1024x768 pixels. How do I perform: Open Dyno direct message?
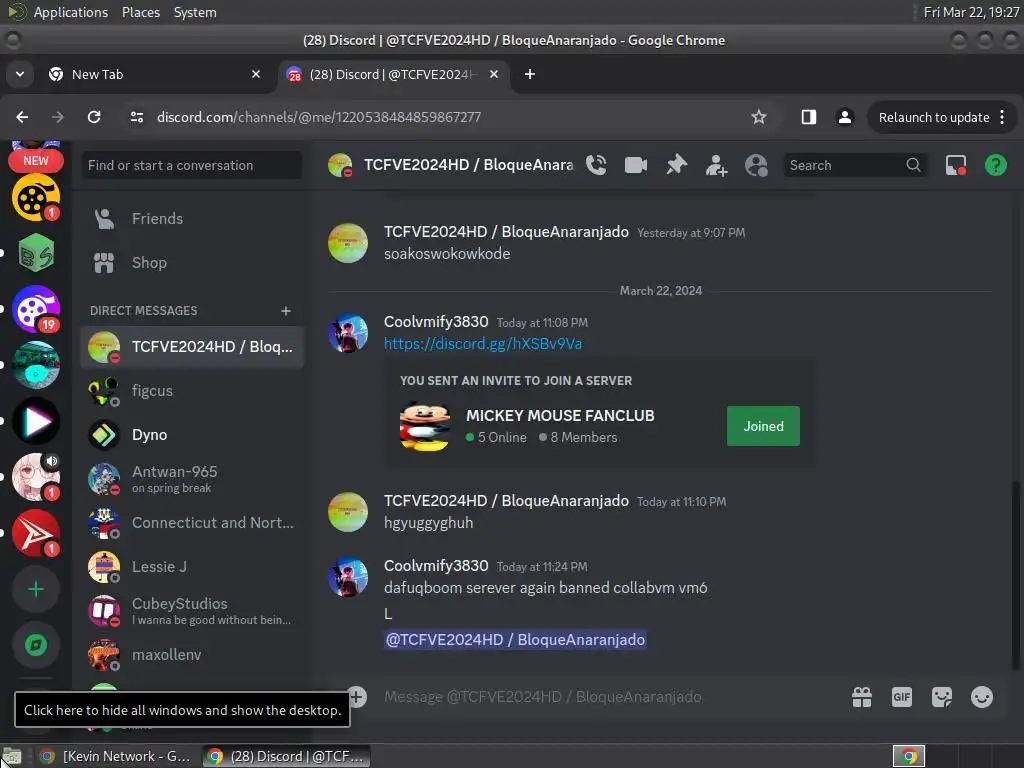pyautogui.click(x=192, y=435)
